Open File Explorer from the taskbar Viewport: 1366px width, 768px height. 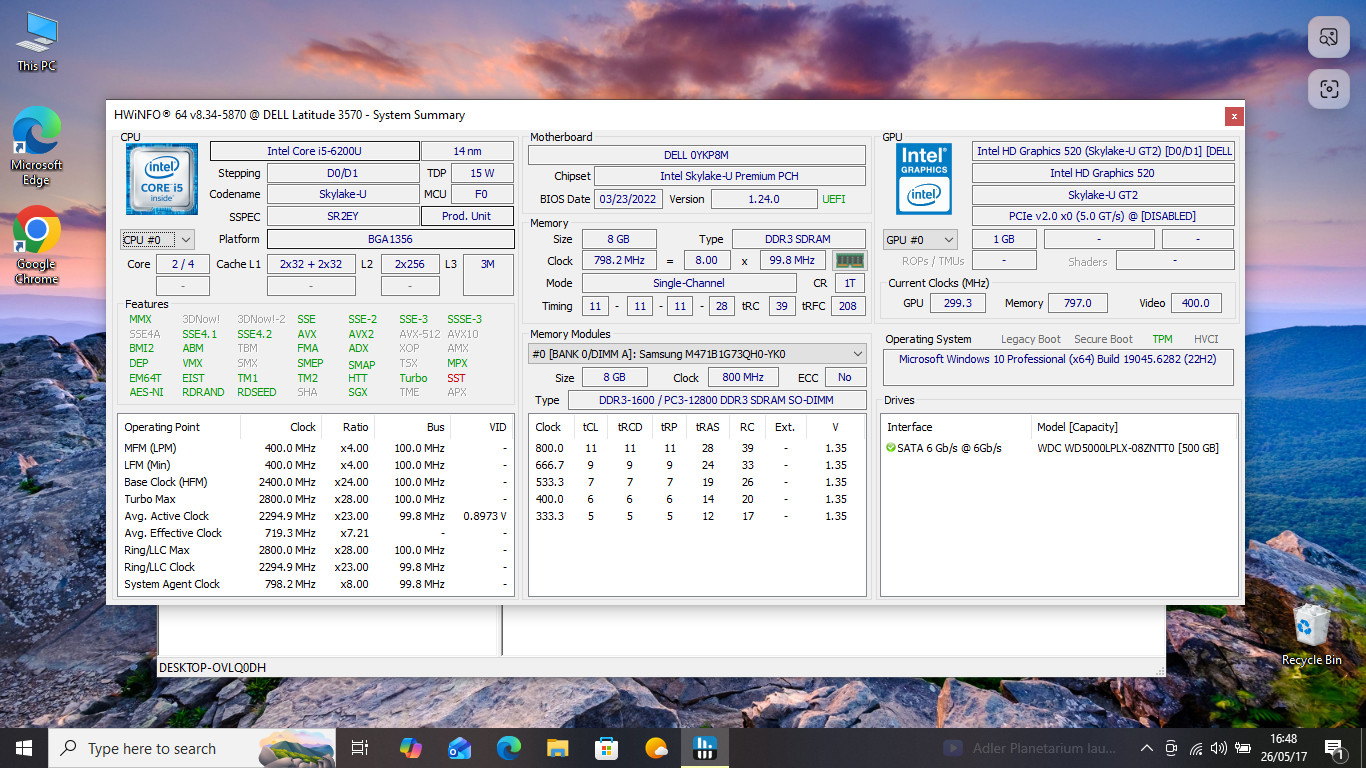point(558,748)
